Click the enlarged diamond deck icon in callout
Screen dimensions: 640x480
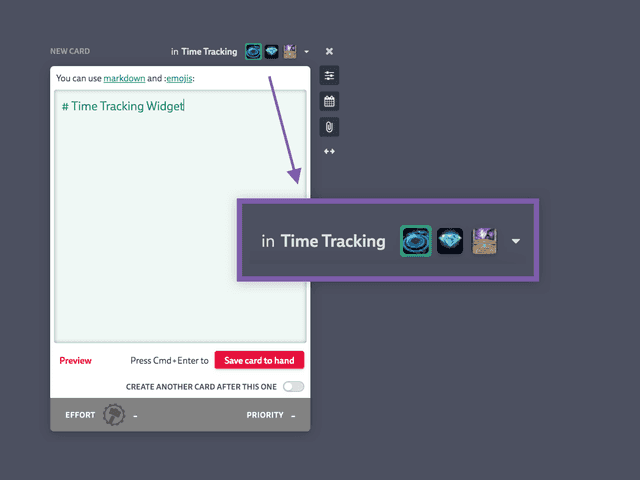[450, 241]
